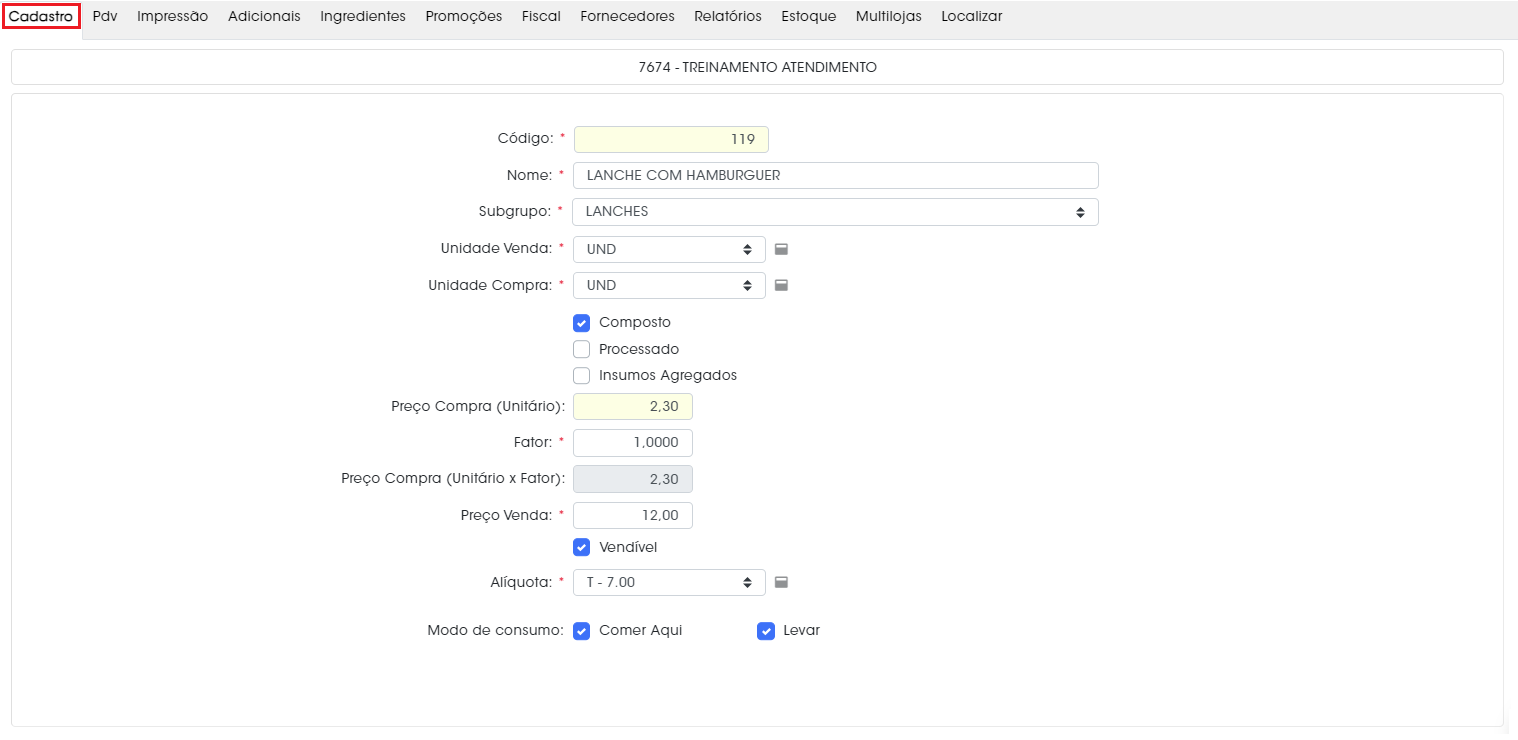Open the Promoções tab
Image resolution: width=1518 pixels, height=740 pixels.
coord(464,16)
